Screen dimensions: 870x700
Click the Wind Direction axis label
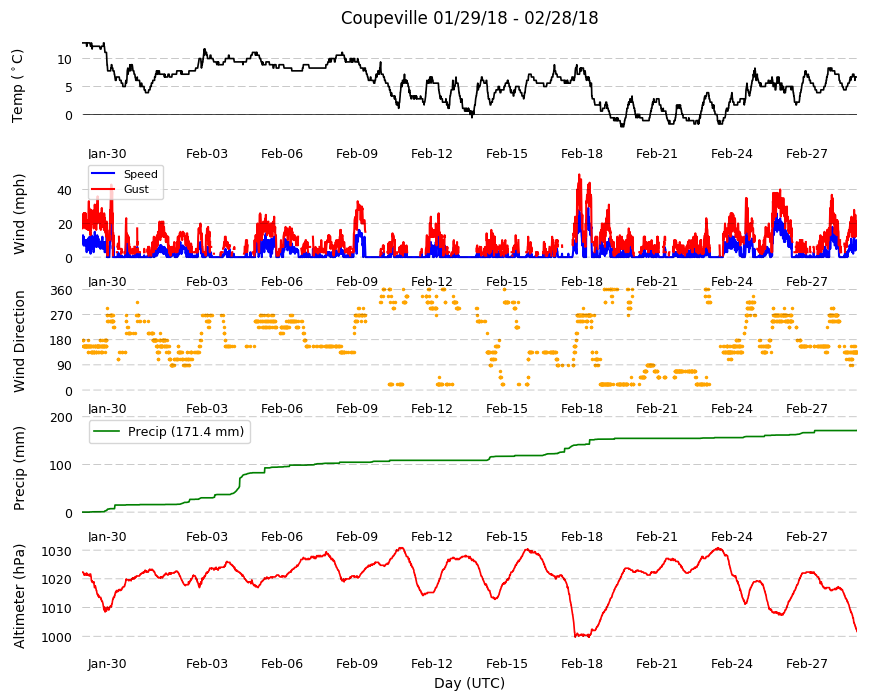pos(19,341)
